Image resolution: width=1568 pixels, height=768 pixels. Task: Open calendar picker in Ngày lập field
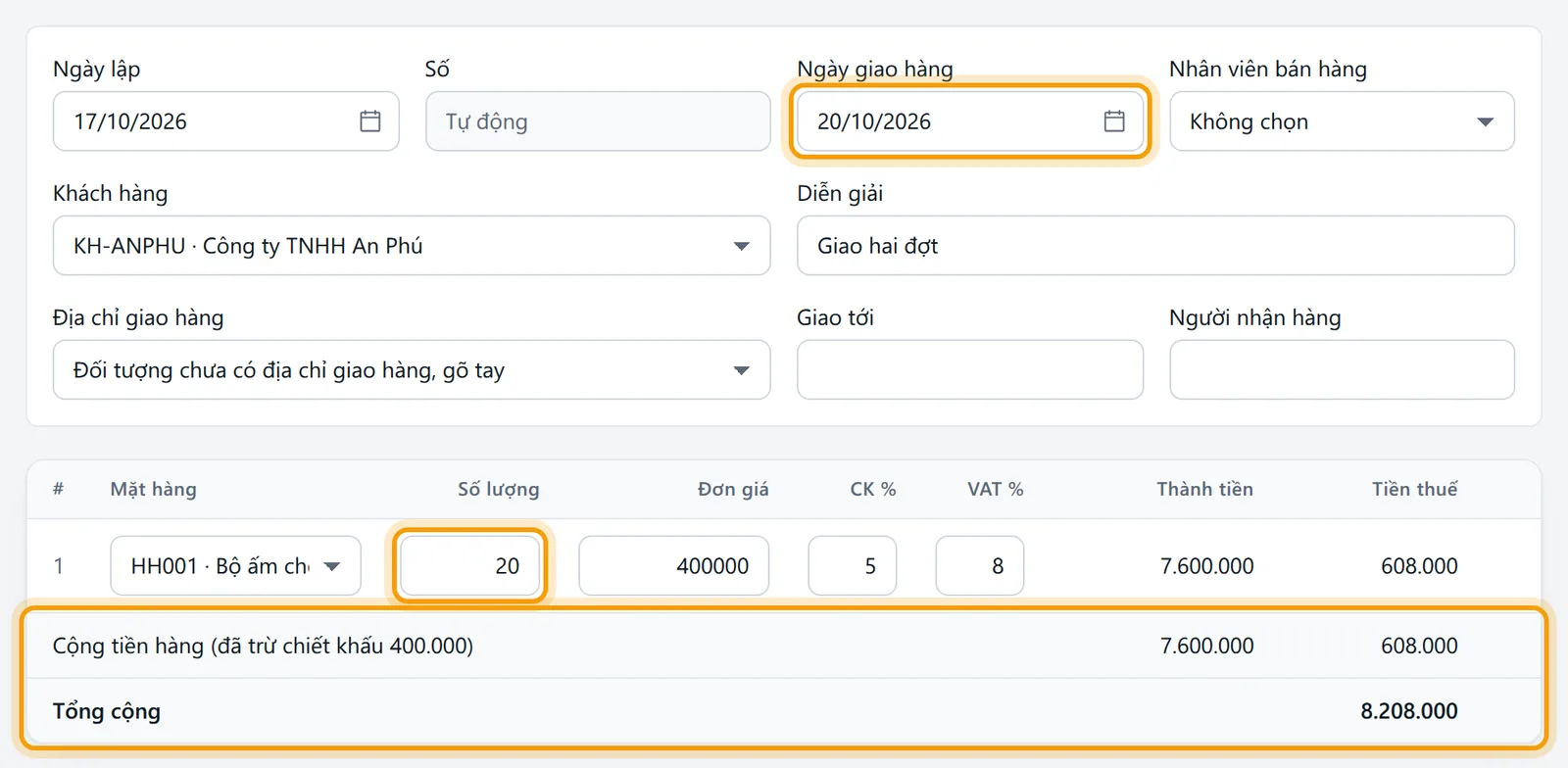click(370, 121)
